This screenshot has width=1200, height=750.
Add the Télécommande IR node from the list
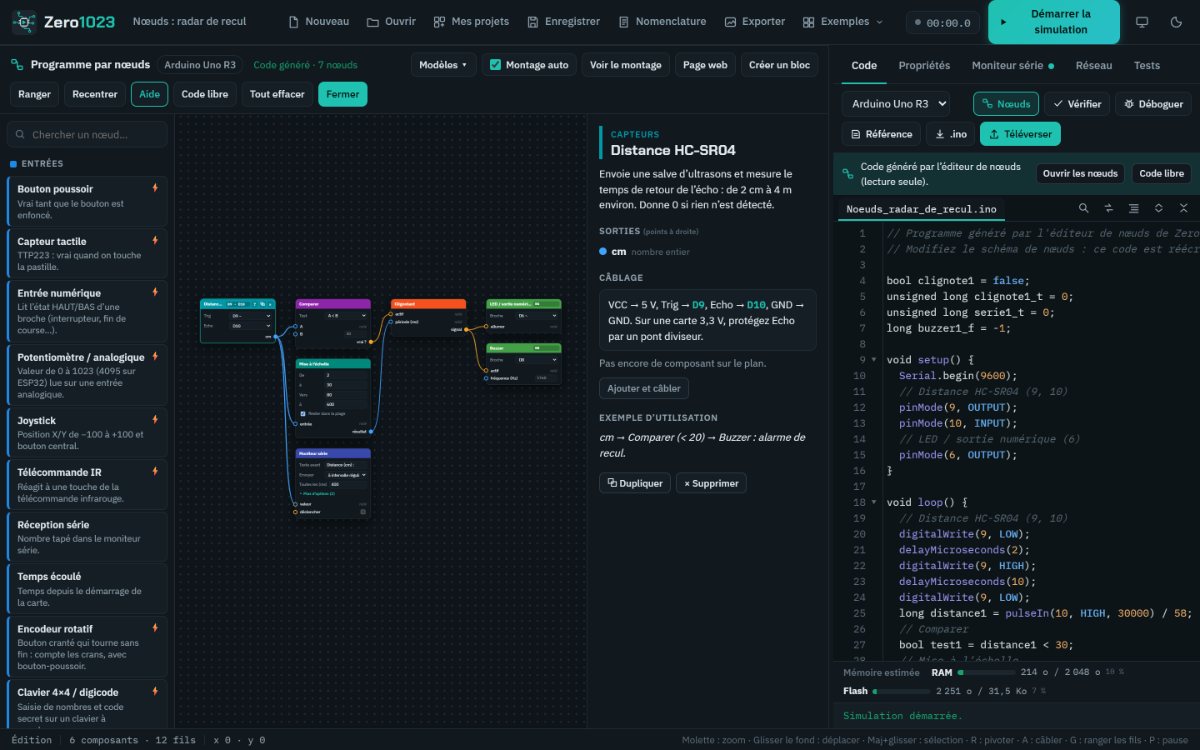tap(87, 484)
